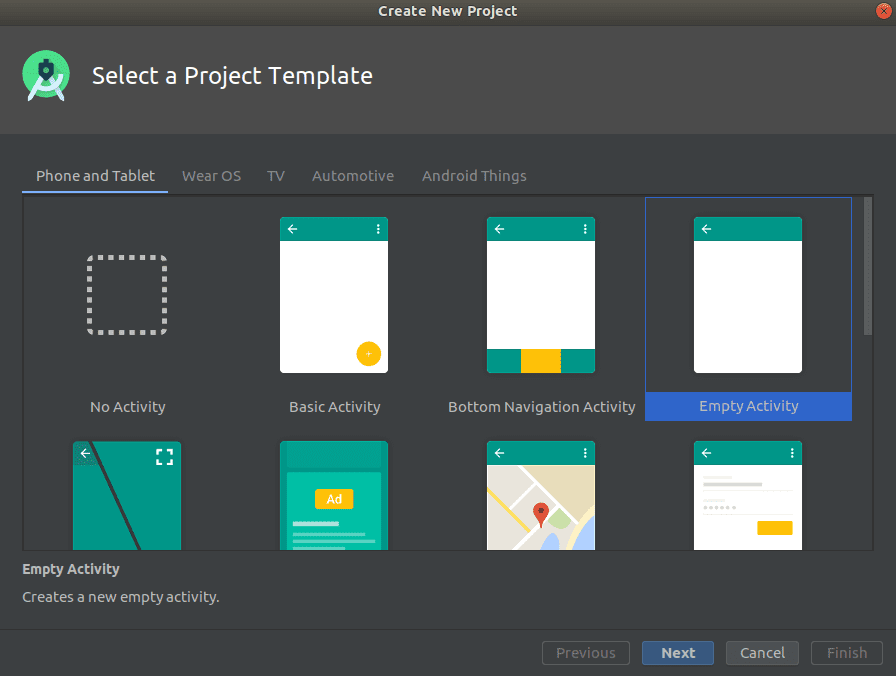Click the Basic Activity label text
Viewport: 896px width, 676px height.
tap(334, 407)
